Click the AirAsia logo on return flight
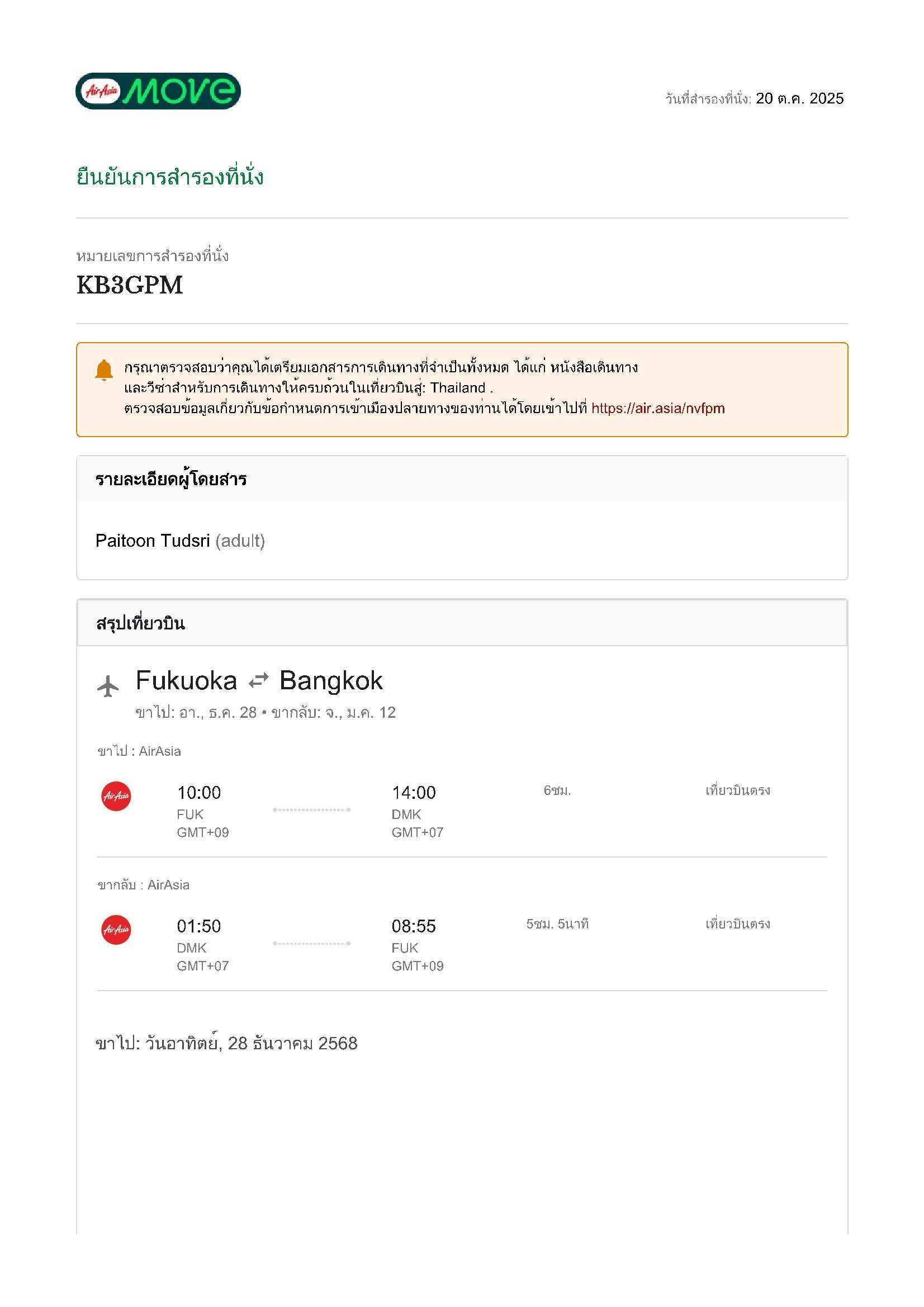 [116, 930]
